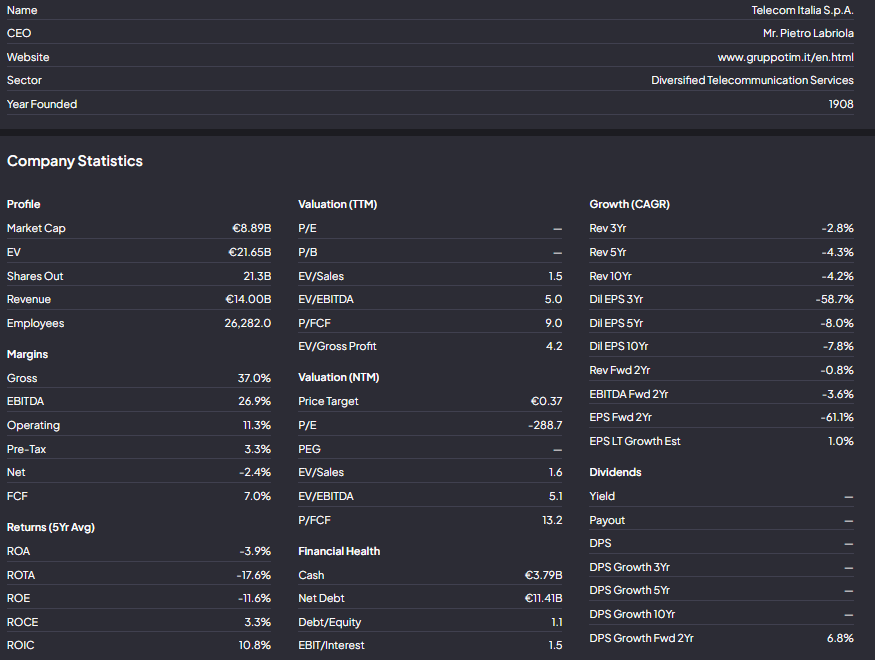This screenshot has height=660, width=875.
Task: Click the Dil EPS 5Yr value -8.0%
Action: point(837,324)
